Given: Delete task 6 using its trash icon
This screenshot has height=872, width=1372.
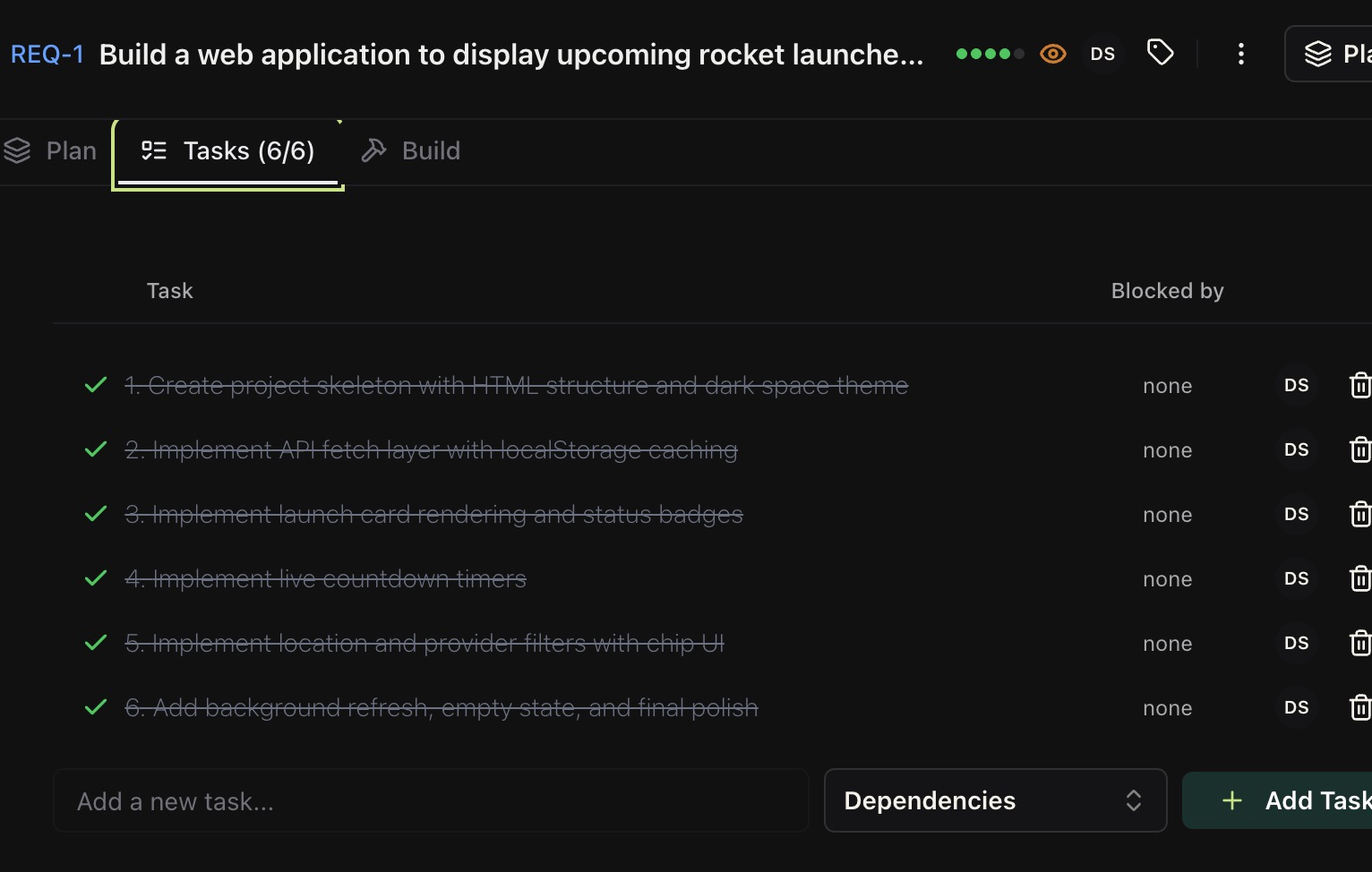Looking at the screenshot, I should 1360,707.
